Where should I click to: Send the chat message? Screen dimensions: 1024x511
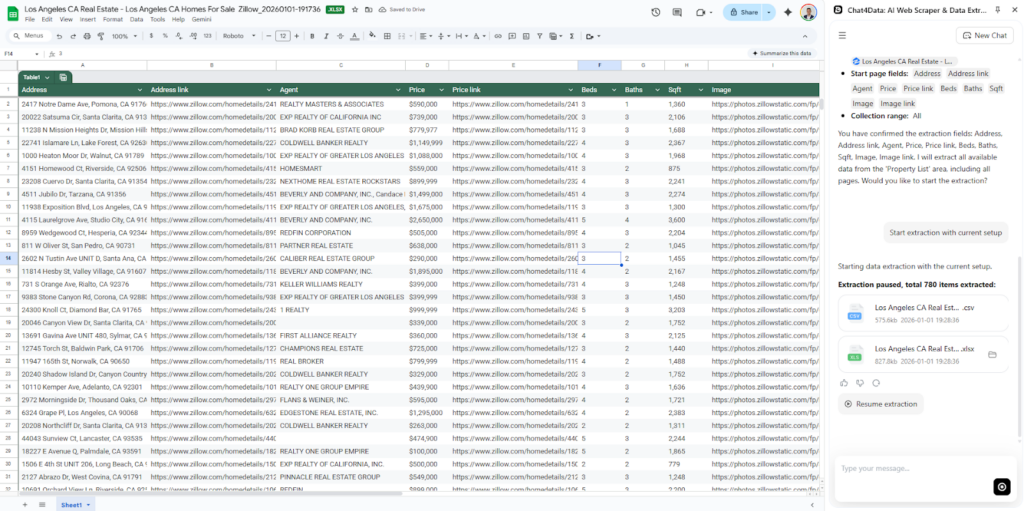click(1002, 487)
